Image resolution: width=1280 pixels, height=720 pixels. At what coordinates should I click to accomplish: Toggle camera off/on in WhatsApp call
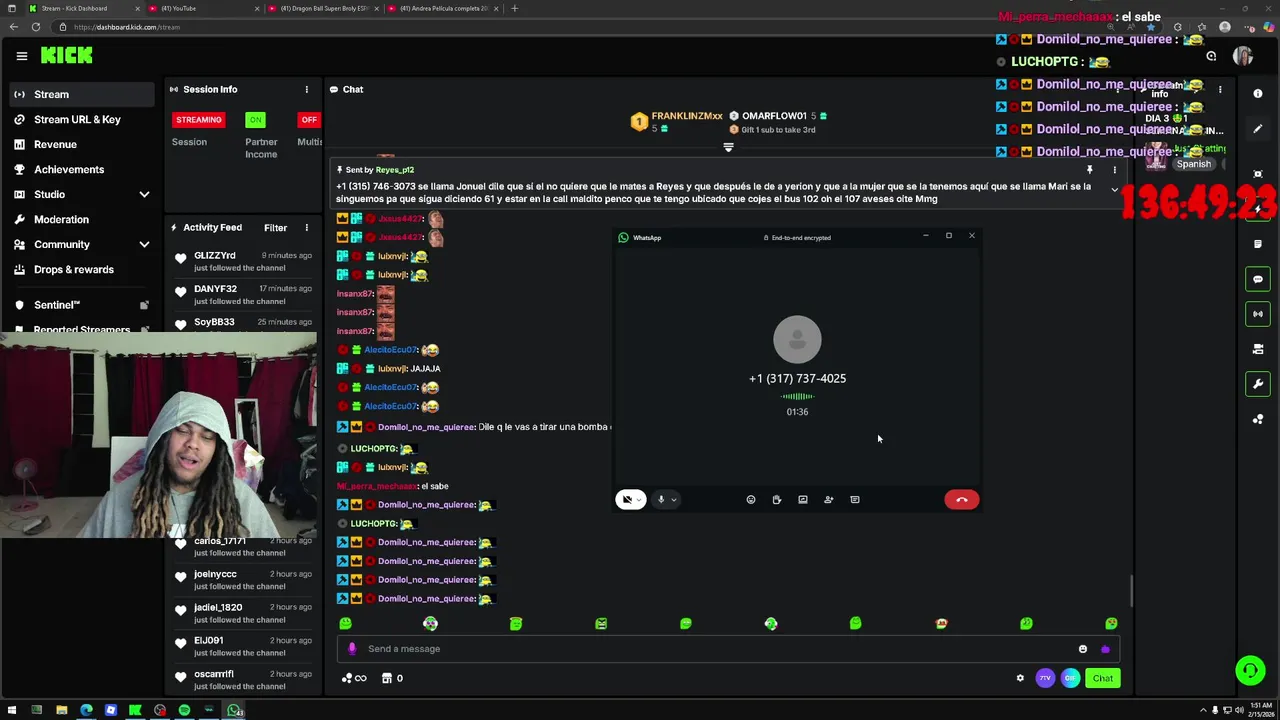(627, 499)
